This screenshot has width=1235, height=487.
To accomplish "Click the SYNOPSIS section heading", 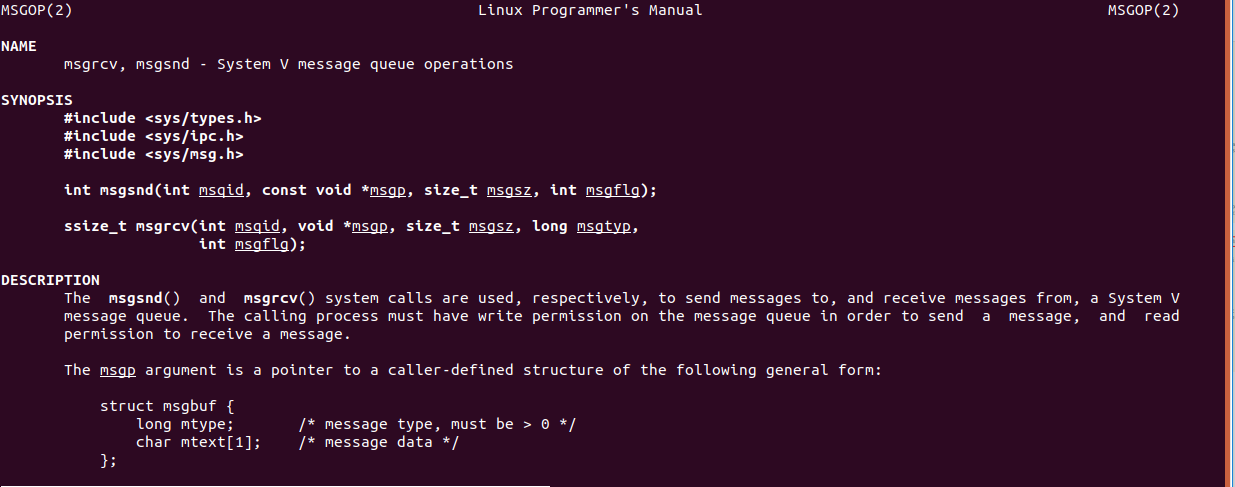I will [37, 100].
